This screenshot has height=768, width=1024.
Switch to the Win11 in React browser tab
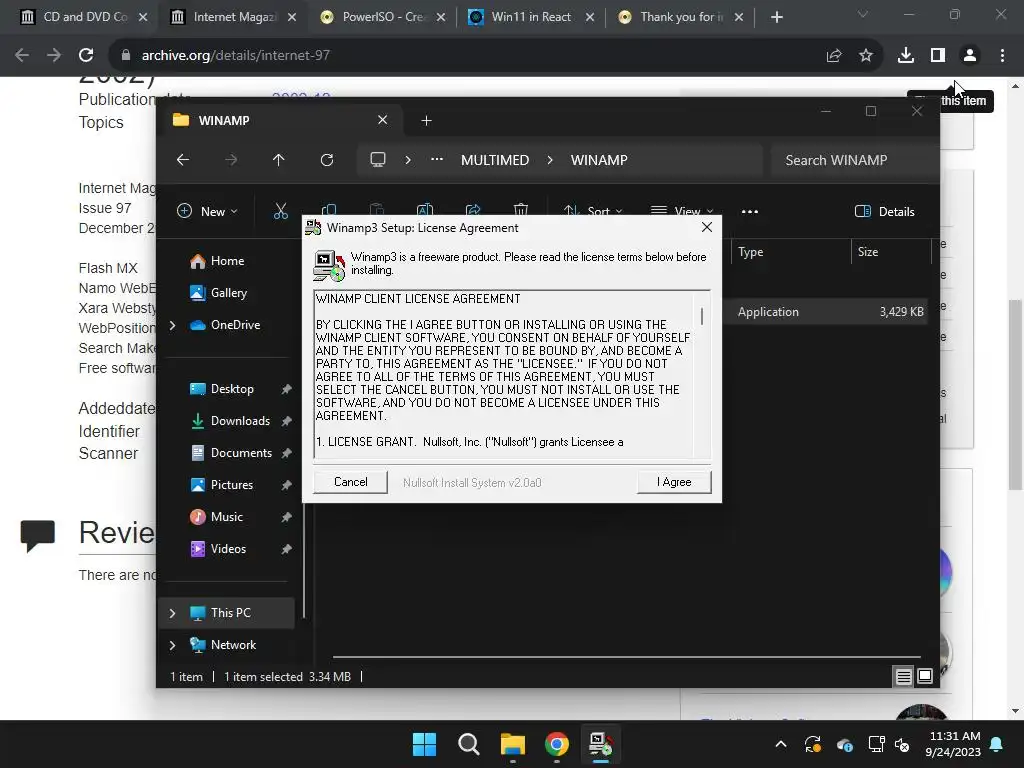click(x=532, y=17)
